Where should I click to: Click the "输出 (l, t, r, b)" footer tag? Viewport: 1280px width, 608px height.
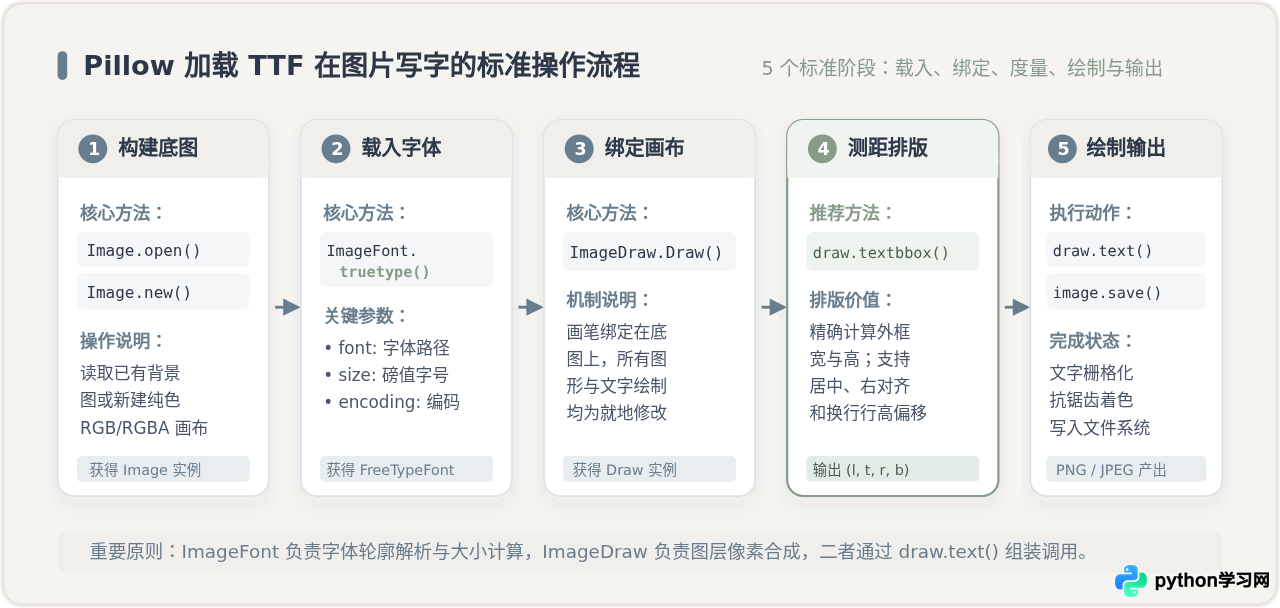(893, 469)
